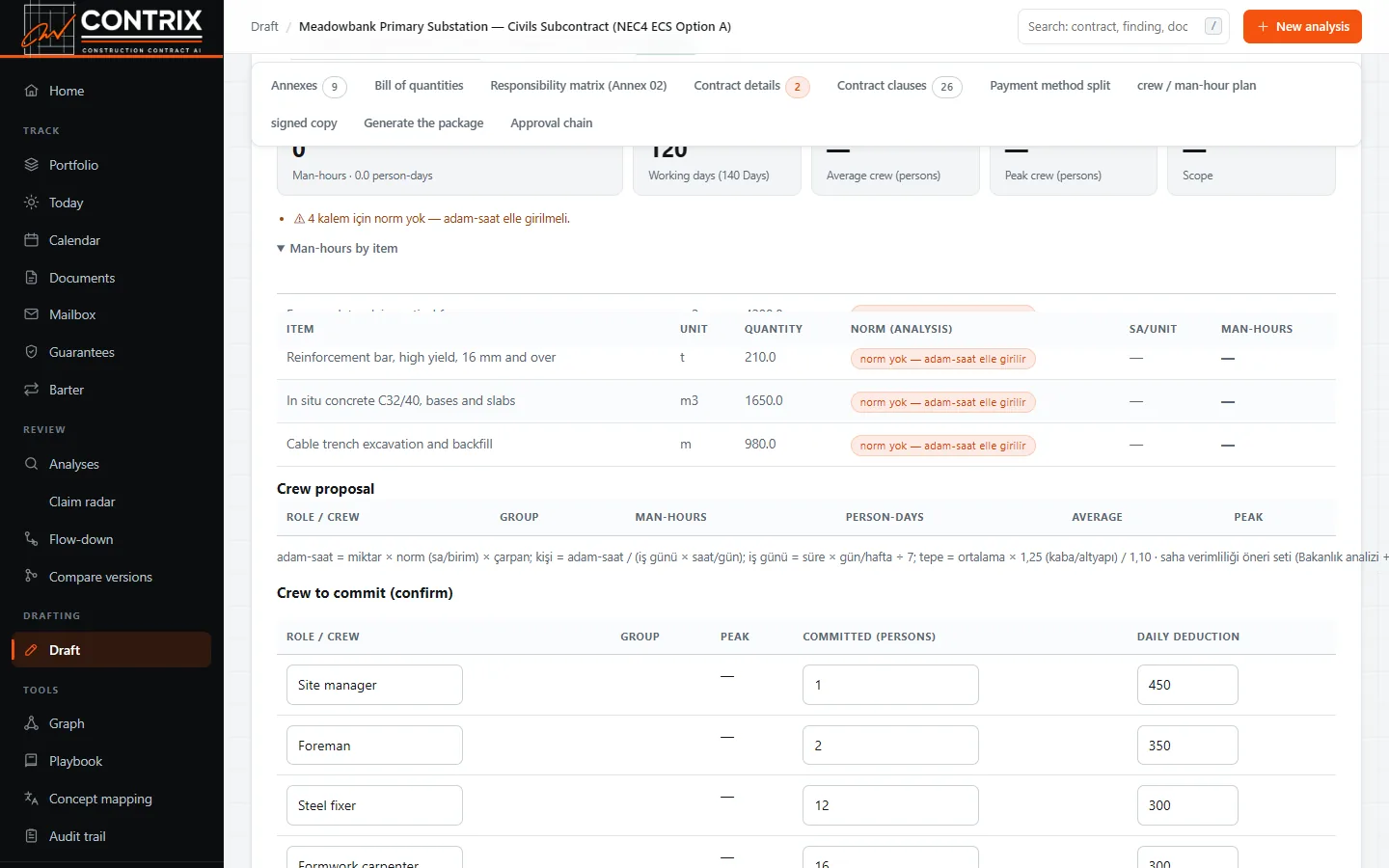The width and height of the screenshot is (1389, 868).
Task: Open Barter swap-arrows icon
Action: 31,390
